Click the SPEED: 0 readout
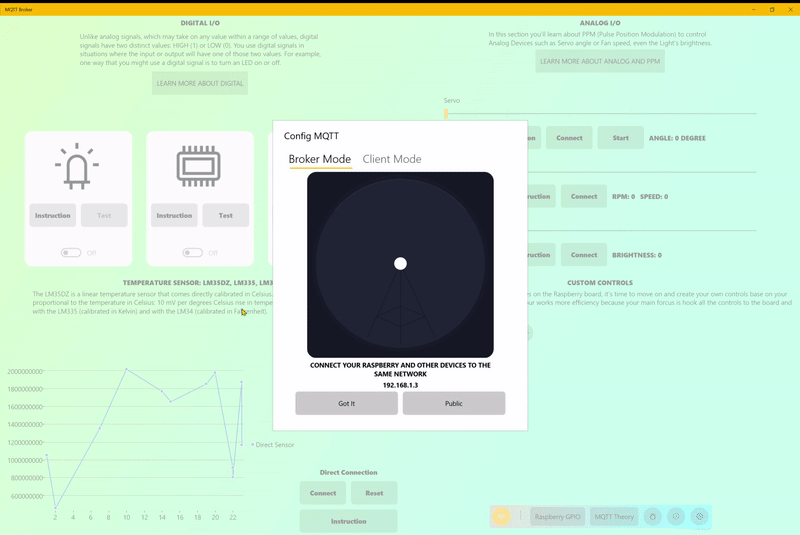800x535 pixels. (654, 196)
